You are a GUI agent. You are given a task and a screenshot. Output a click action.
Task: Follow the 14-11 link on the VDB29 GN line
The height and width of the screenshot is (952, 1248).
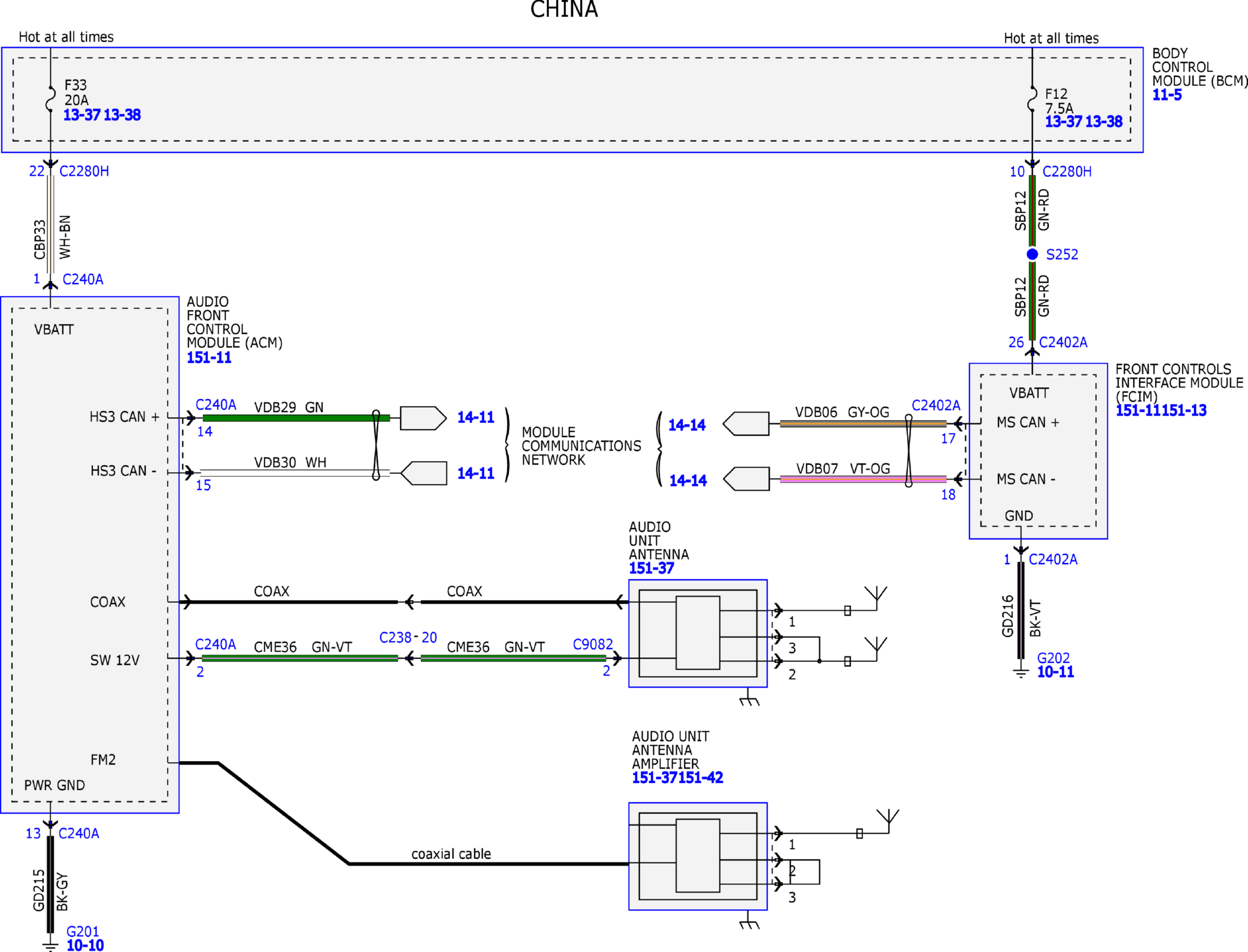point(476,418)
